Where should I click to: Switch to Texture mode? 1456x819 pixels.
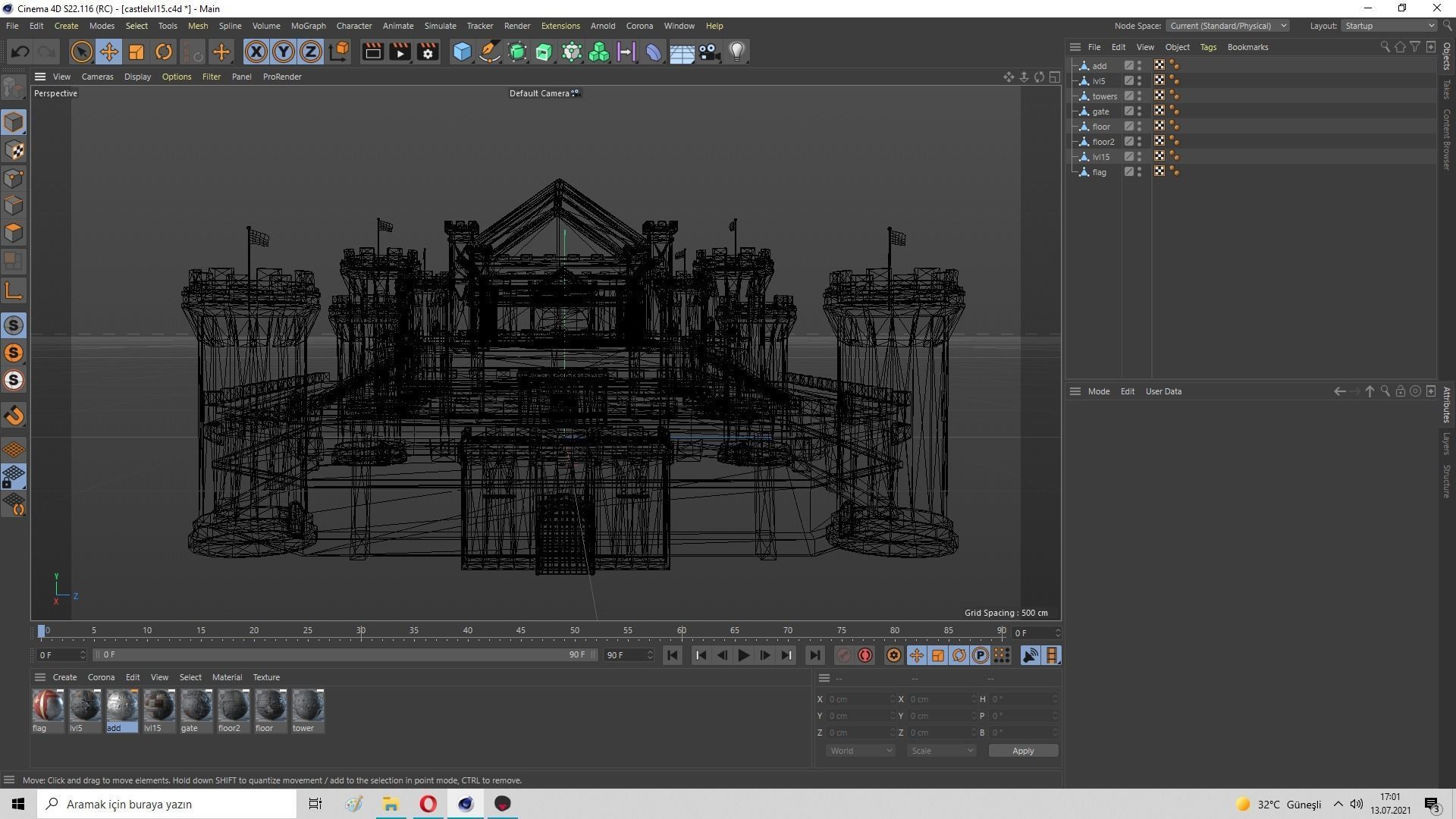(14, 150)
